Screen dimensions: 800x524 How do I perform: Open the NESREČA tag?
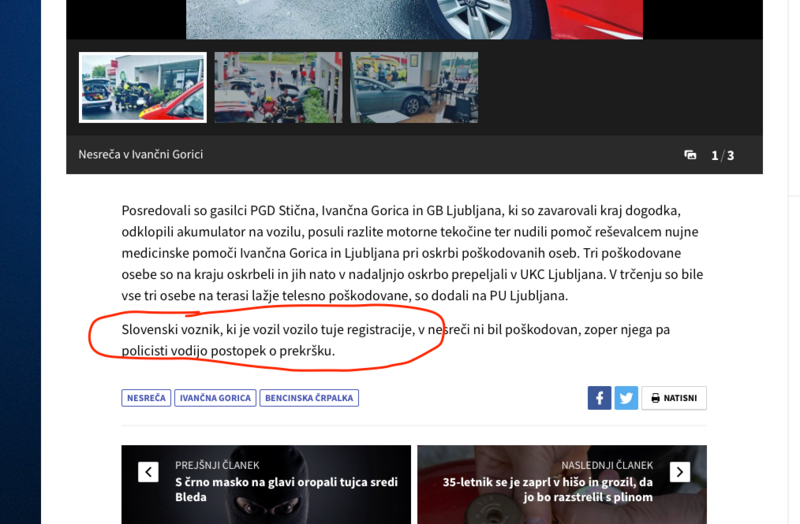point(146,398)
